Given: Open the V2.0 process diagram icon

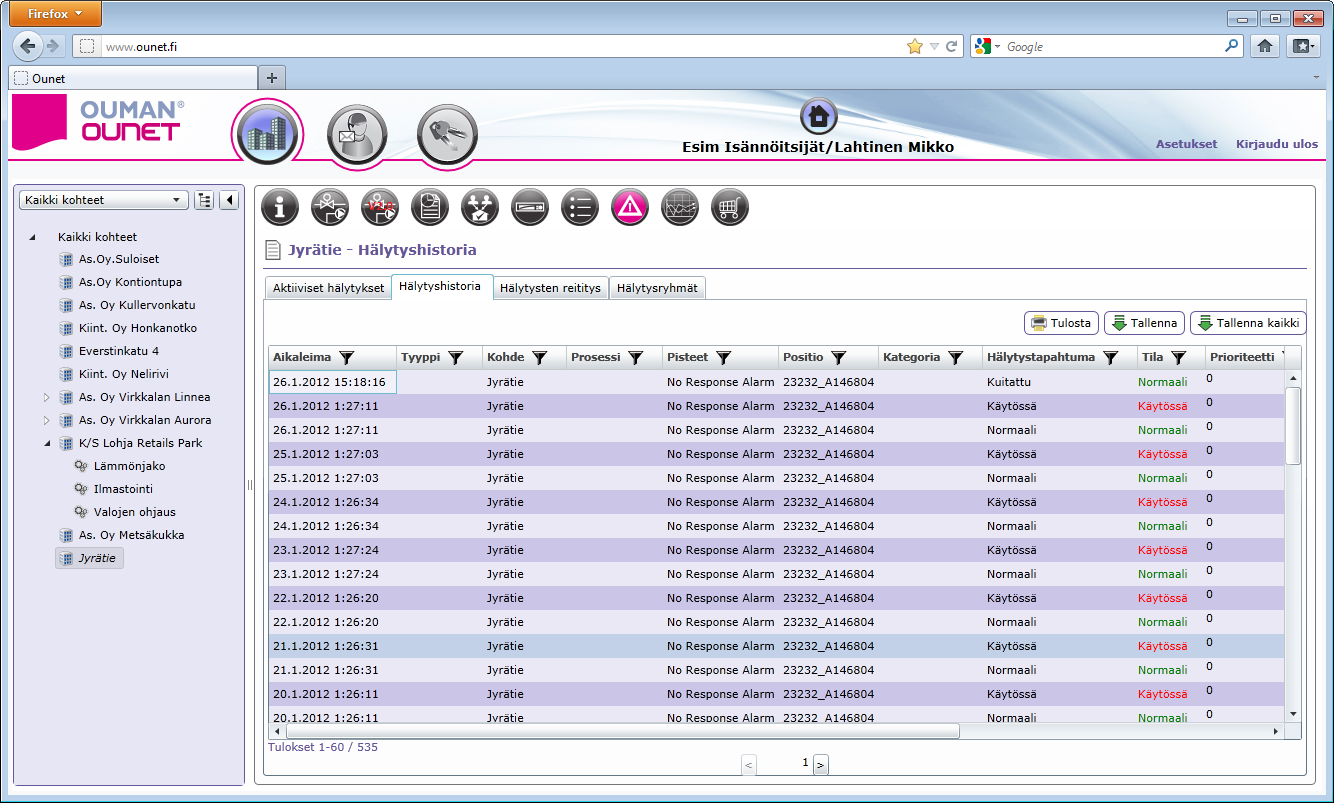Looking at the screenshot, I should (380, 207).
